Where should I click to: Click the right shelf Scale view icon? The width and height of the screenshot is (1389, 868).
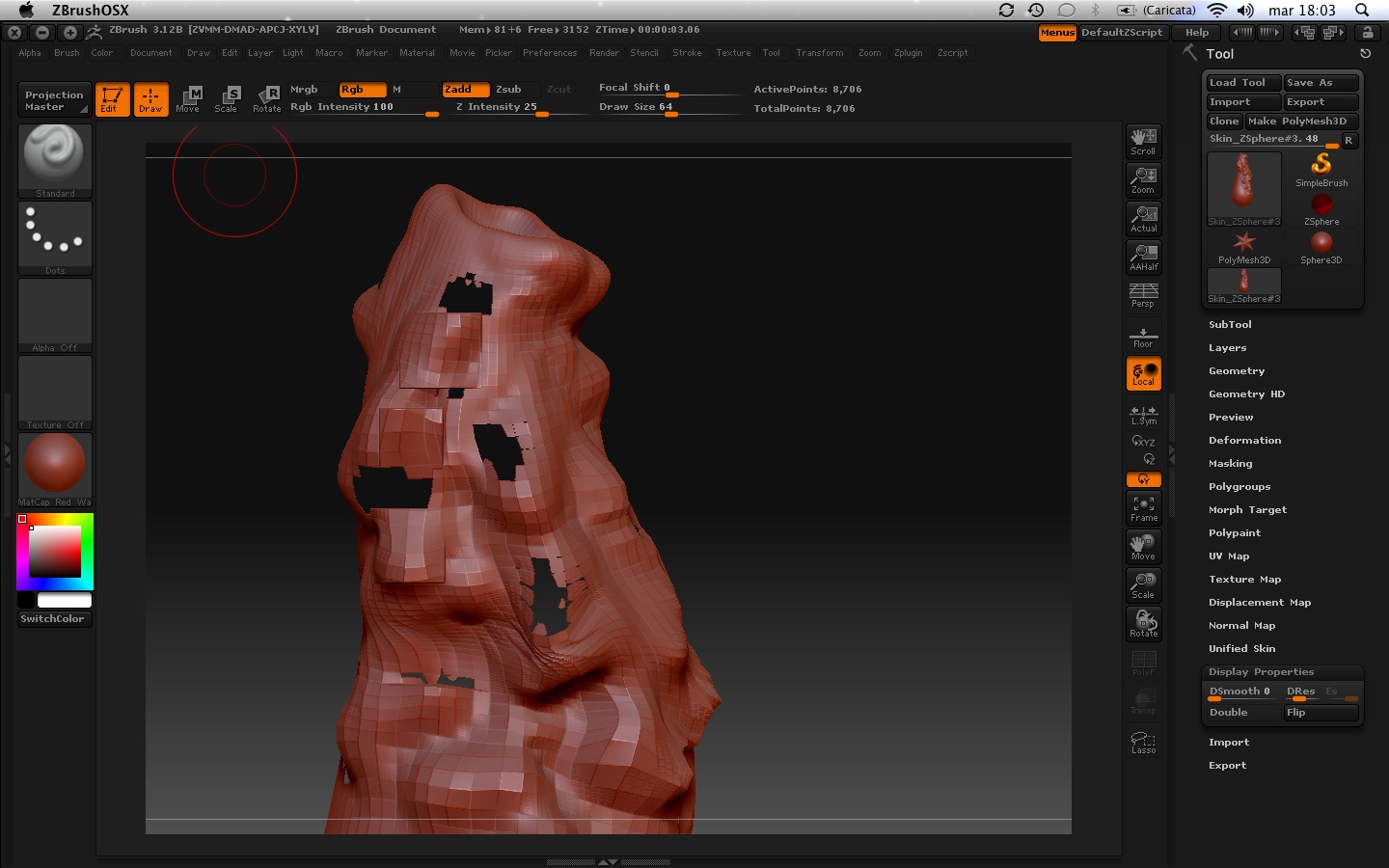1143,585
